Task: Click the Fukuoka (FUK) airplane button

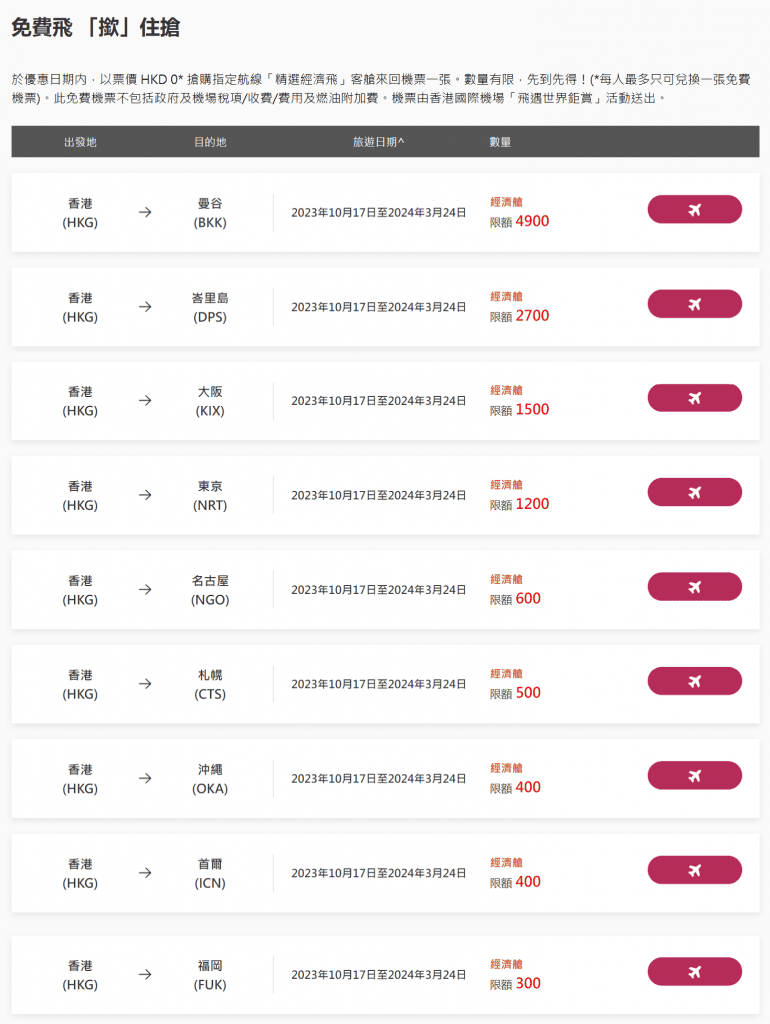Action: point(694,972)
